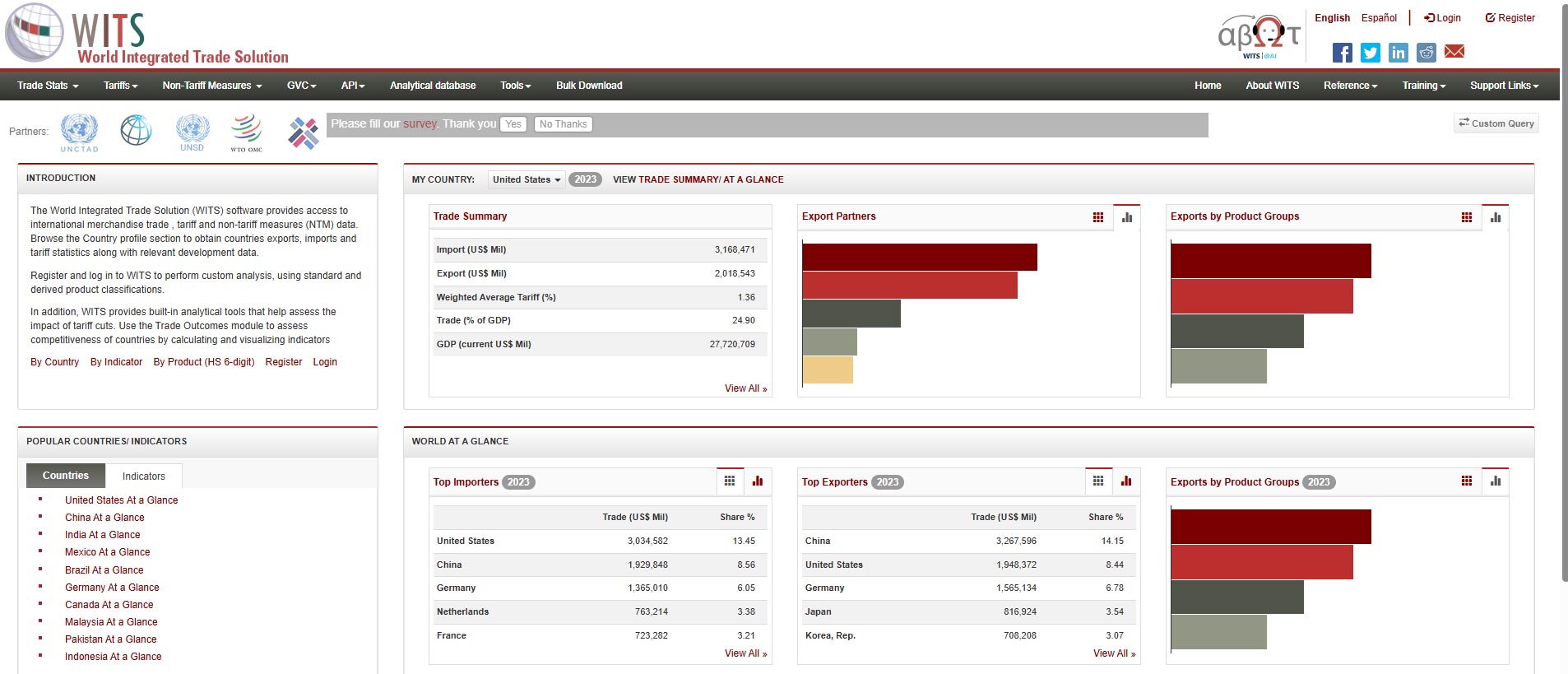Go to Home in navigation bar
The height and width of the screenshot is (674, 1568).
click(x=1208, y=86)
